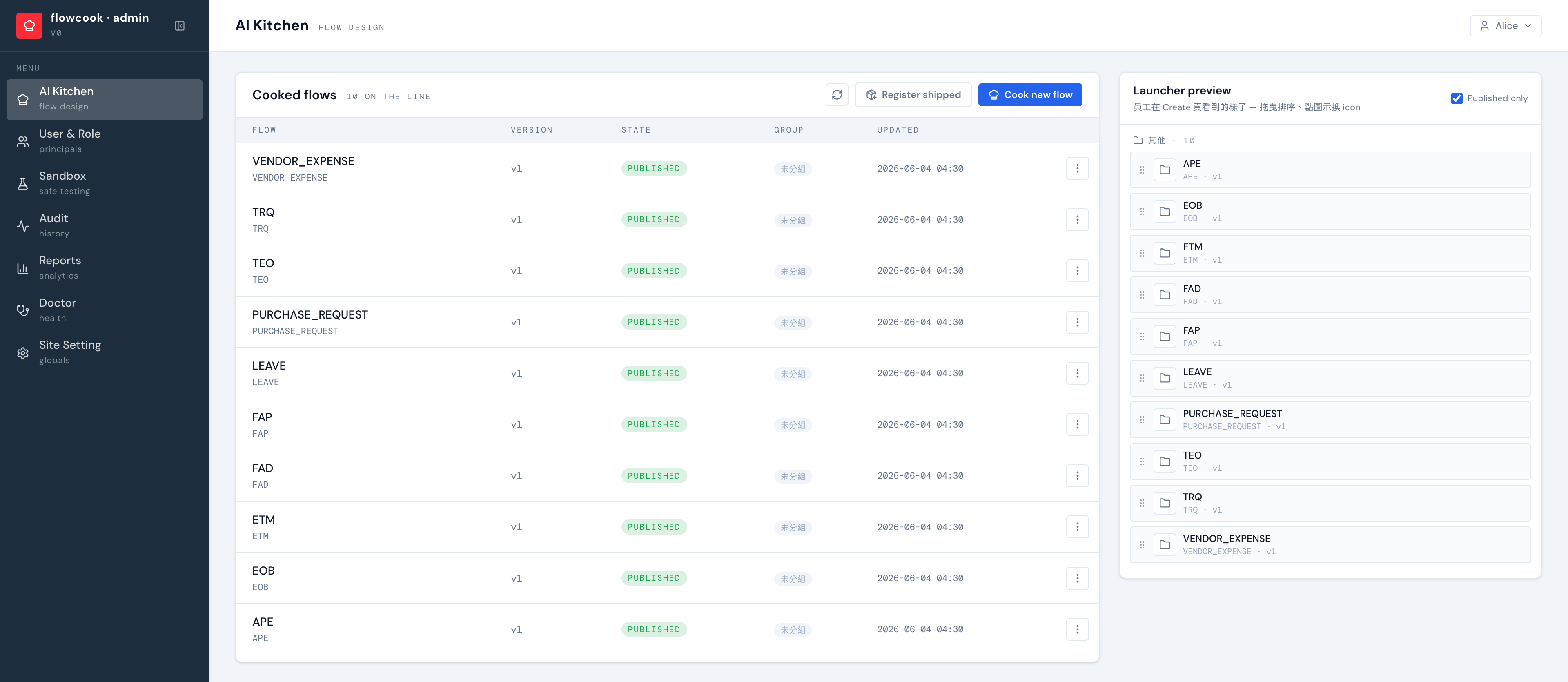
Task: Open Reports analytics page
Action: pos(105,268)
